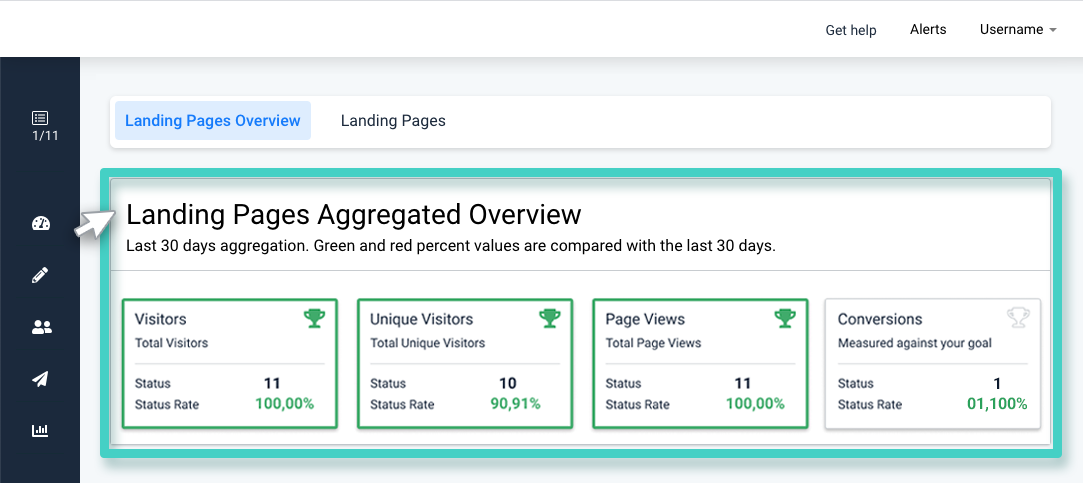Click the Username label in the header

click(1011, 30)
